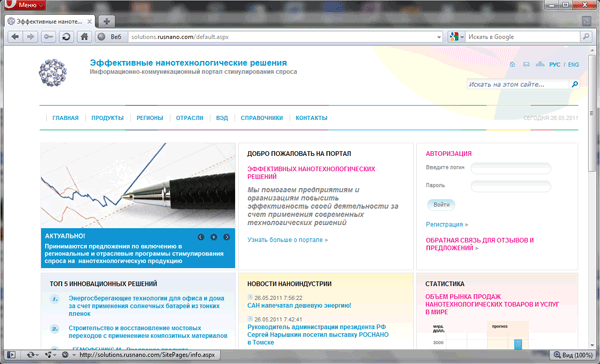Open a new tab with plus button

click(107, 21)
